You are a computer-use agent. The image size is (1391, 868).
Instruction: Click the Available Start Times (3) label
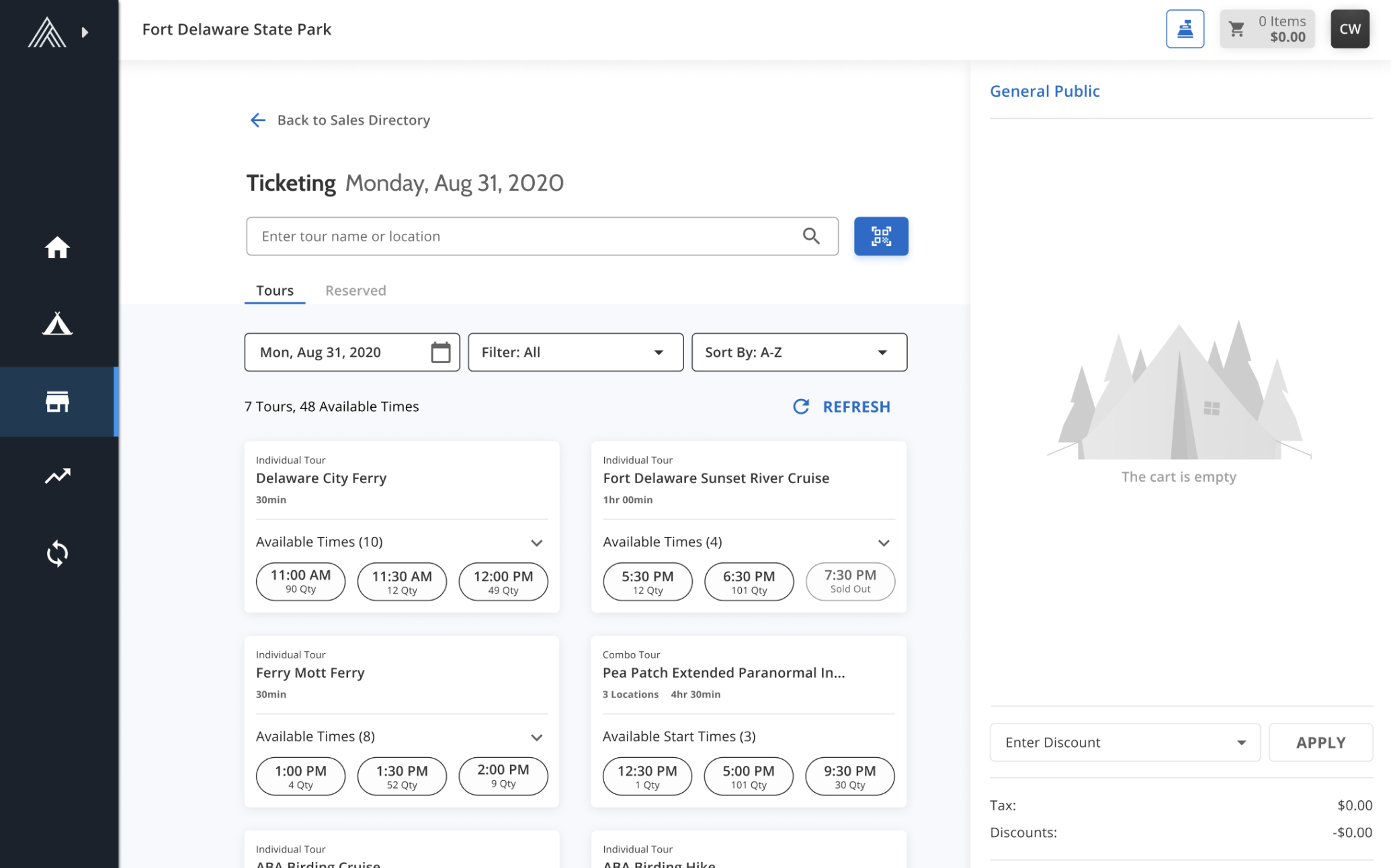click(679, 736)
